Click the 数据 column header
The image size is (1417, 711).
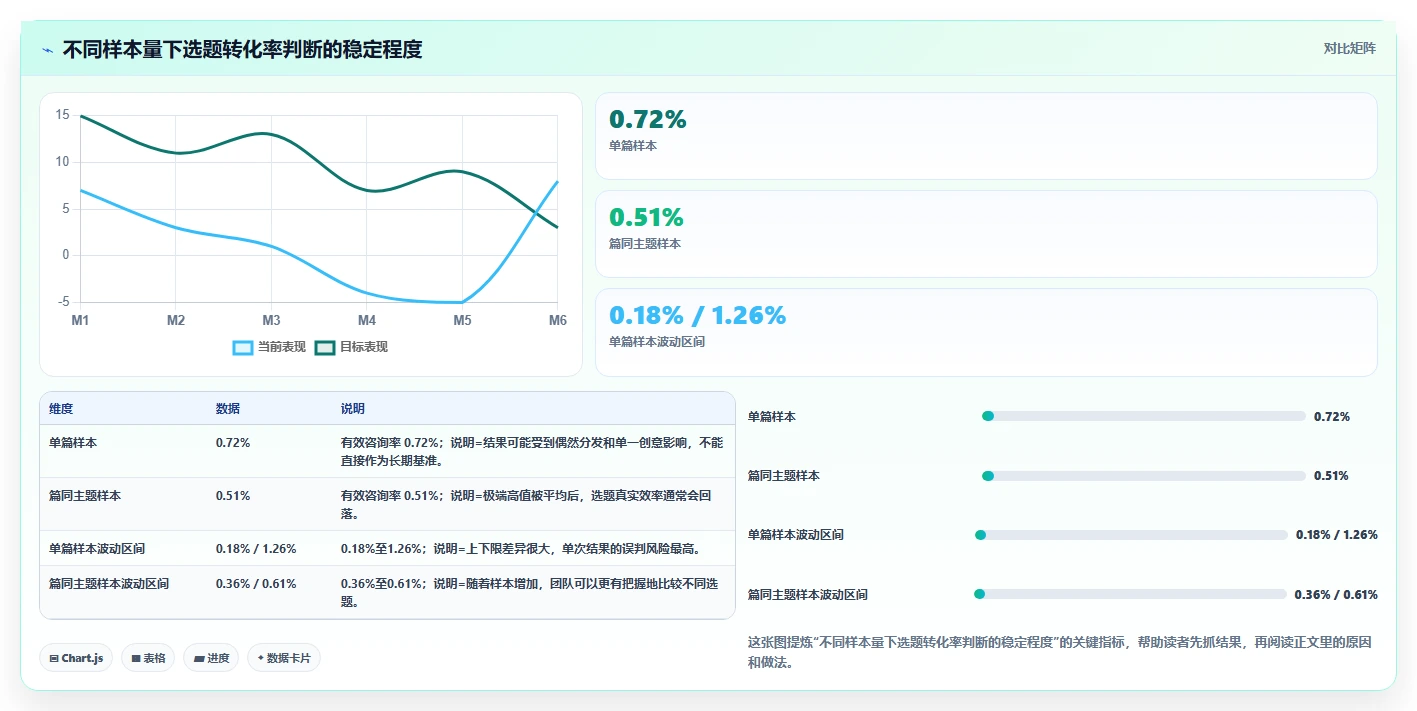click(x=228, y=409)
